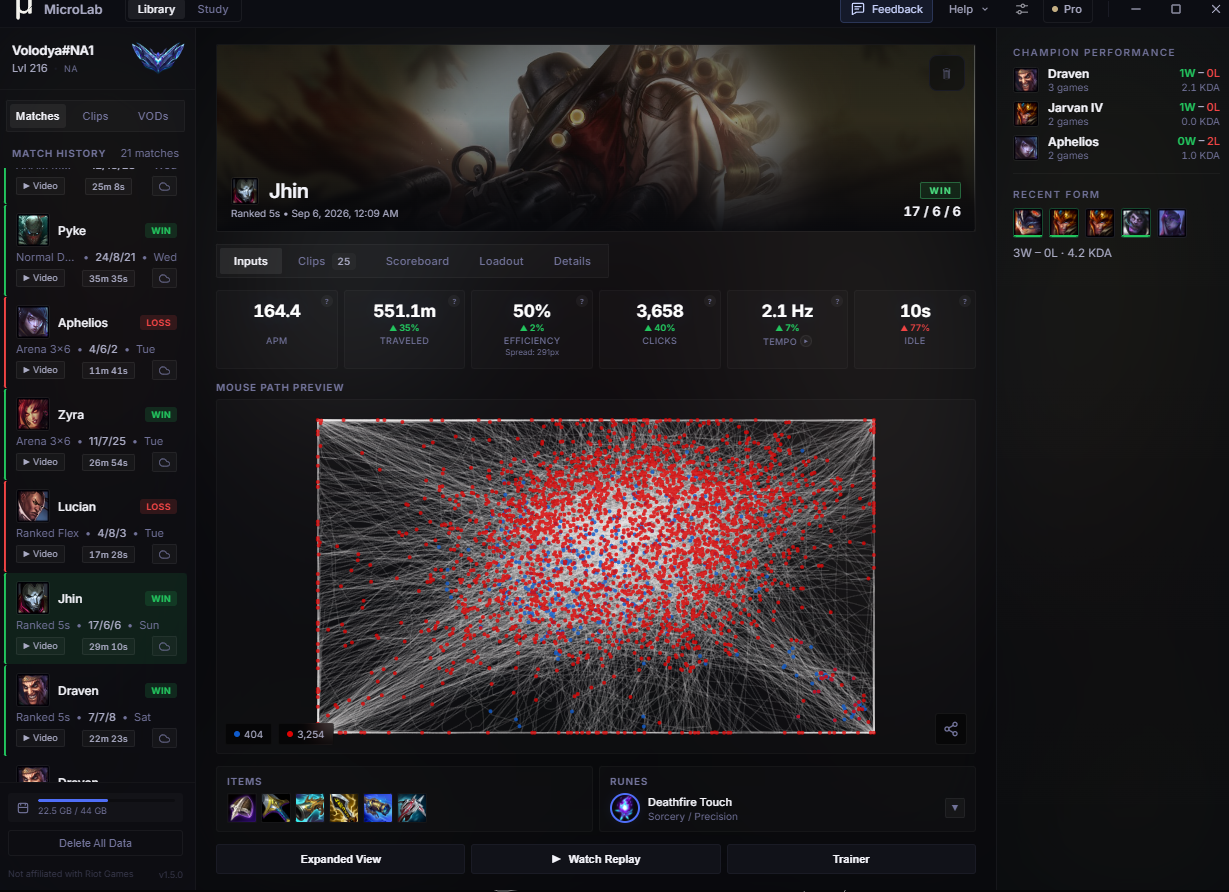
Task: Select the Clips 25 tab
Action: coord(326,261)
